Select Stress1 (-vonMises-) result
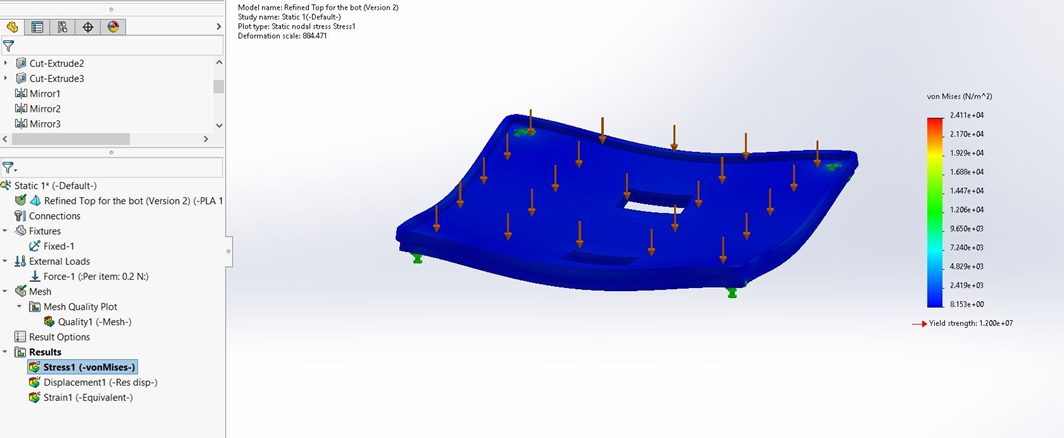The height and width of the screenshot is (438, 1064). [x=90, y=367]
